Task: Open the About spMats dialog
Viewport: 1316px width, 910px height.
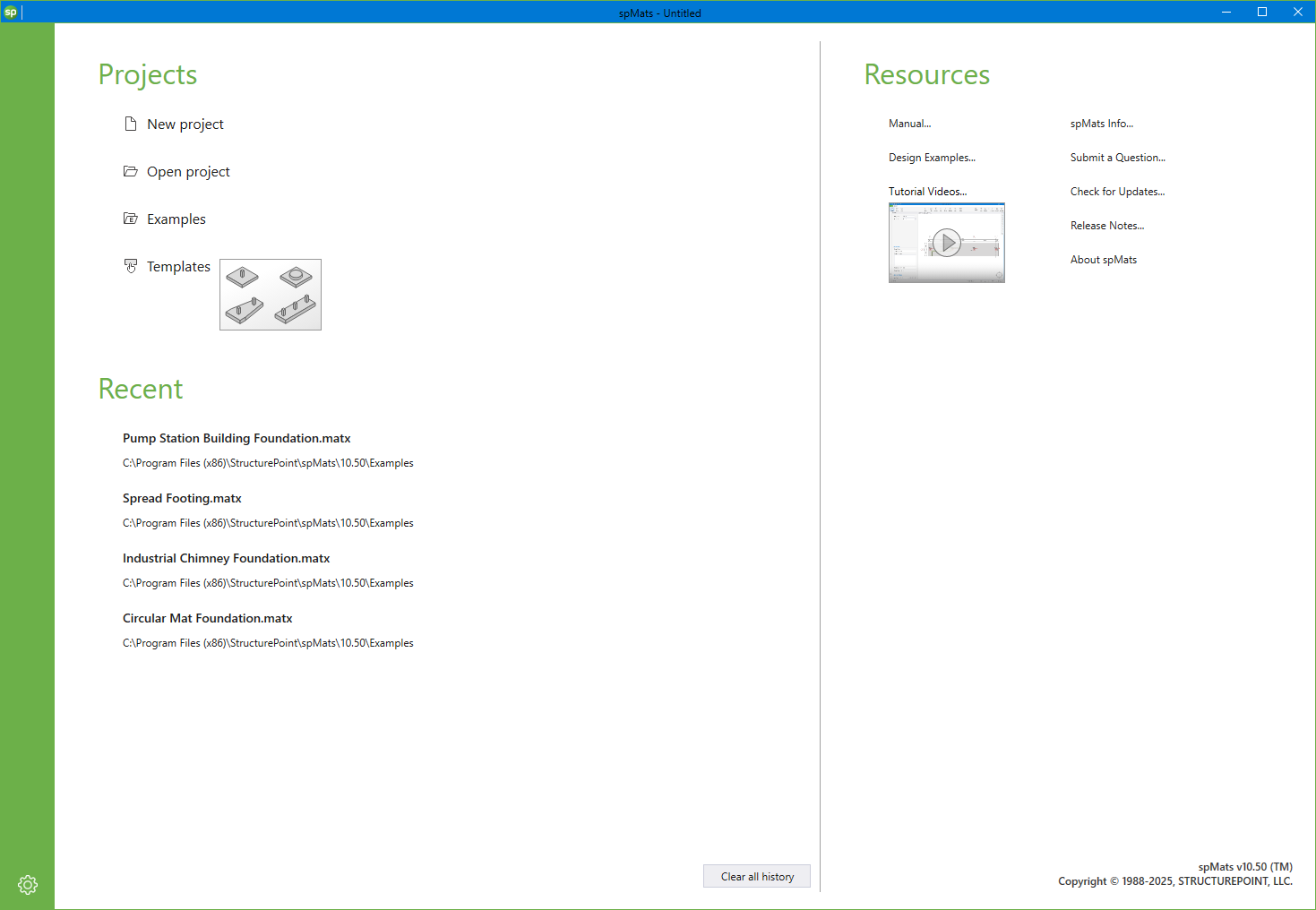Action: [x=1103, y=259]
